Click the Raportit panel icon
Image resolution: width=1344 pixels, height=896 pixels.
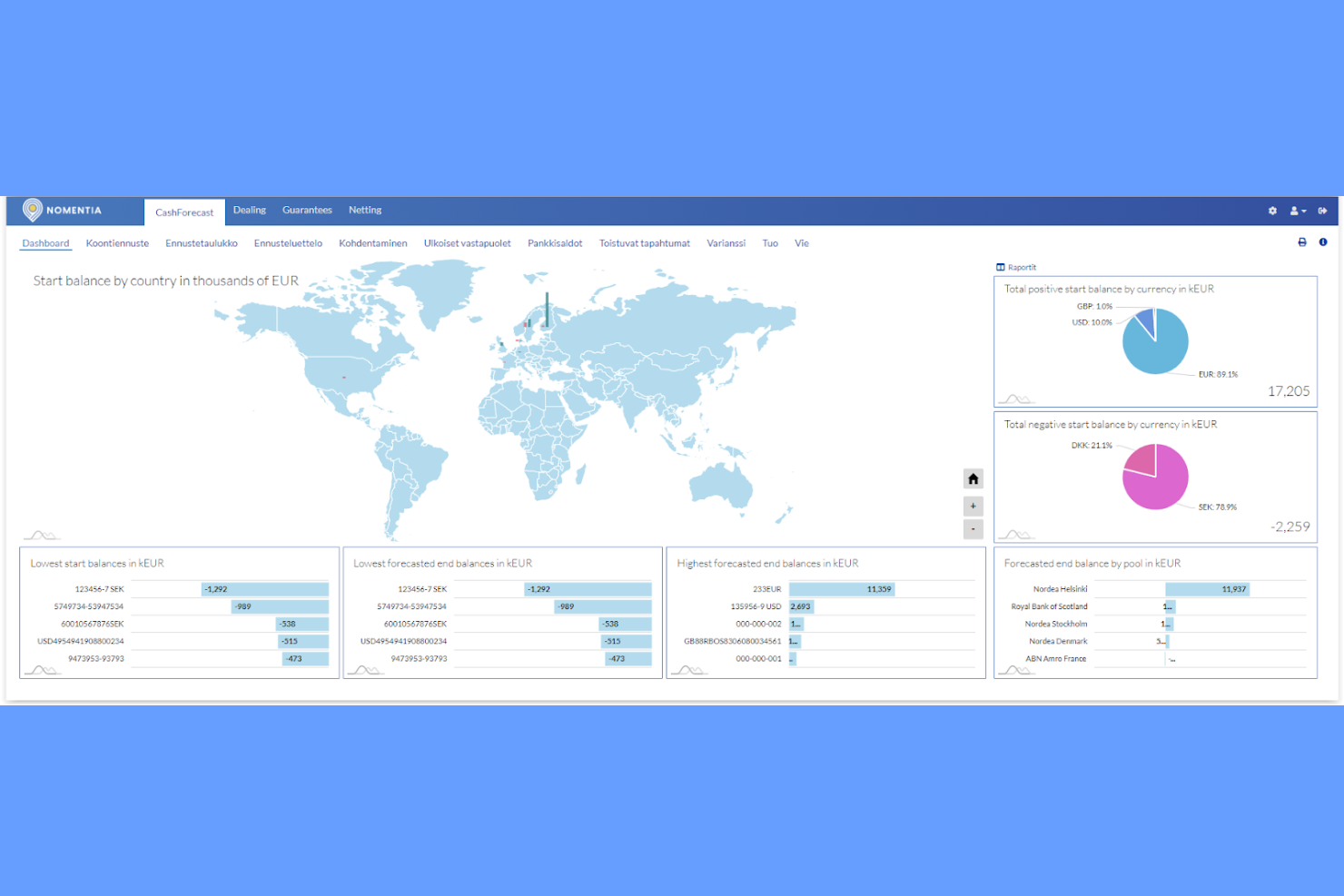pyautogui.click(x=1000, y=267)
